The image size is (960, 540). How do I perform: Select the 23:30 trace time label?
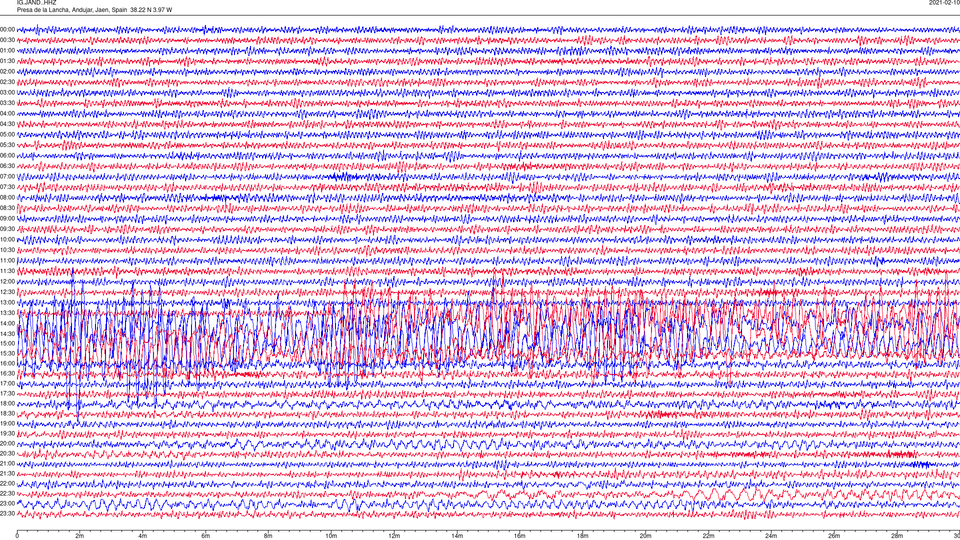pos(7,514)
